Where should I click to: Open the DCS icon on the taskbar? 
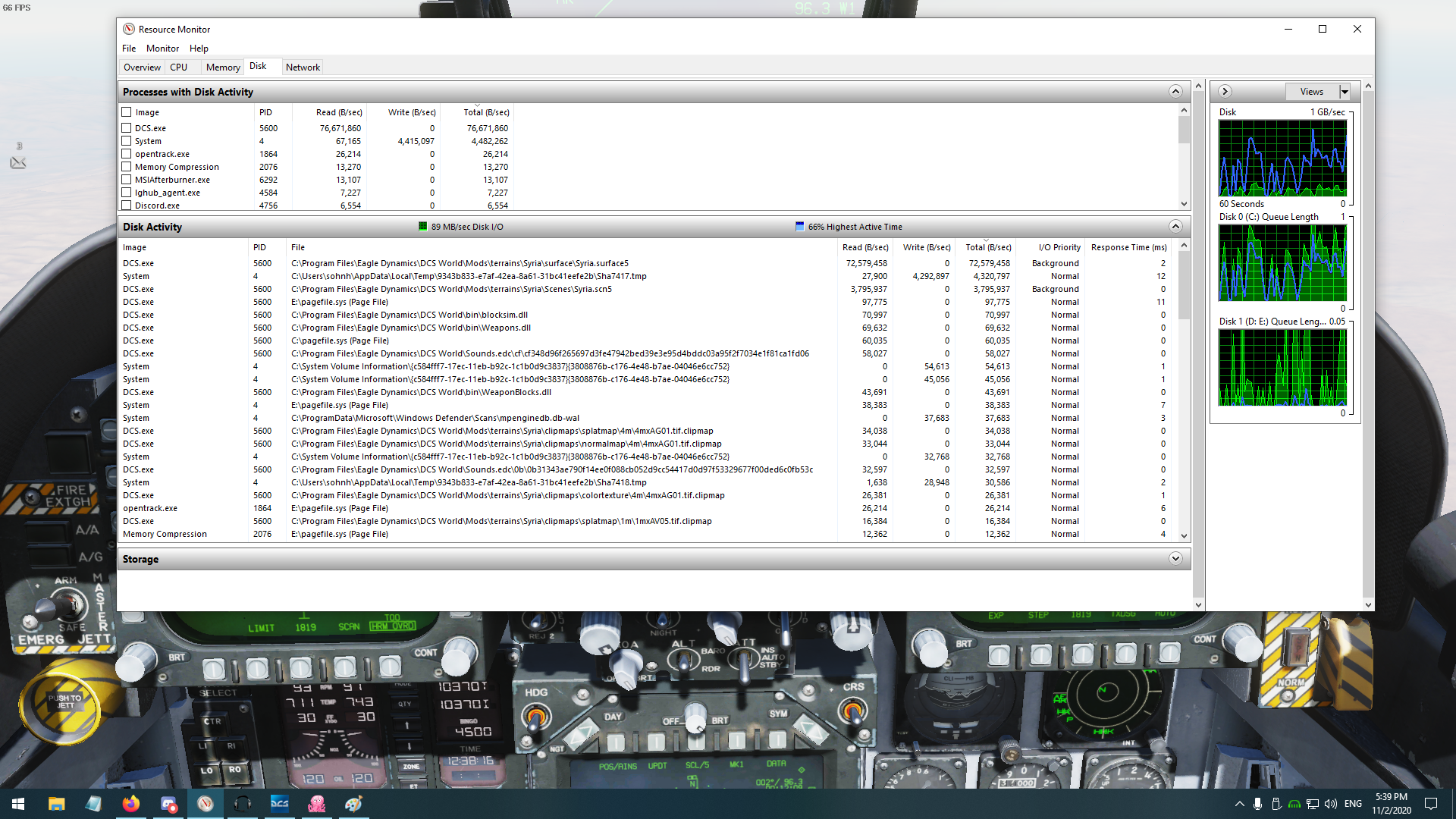click(x=280, y=804)
